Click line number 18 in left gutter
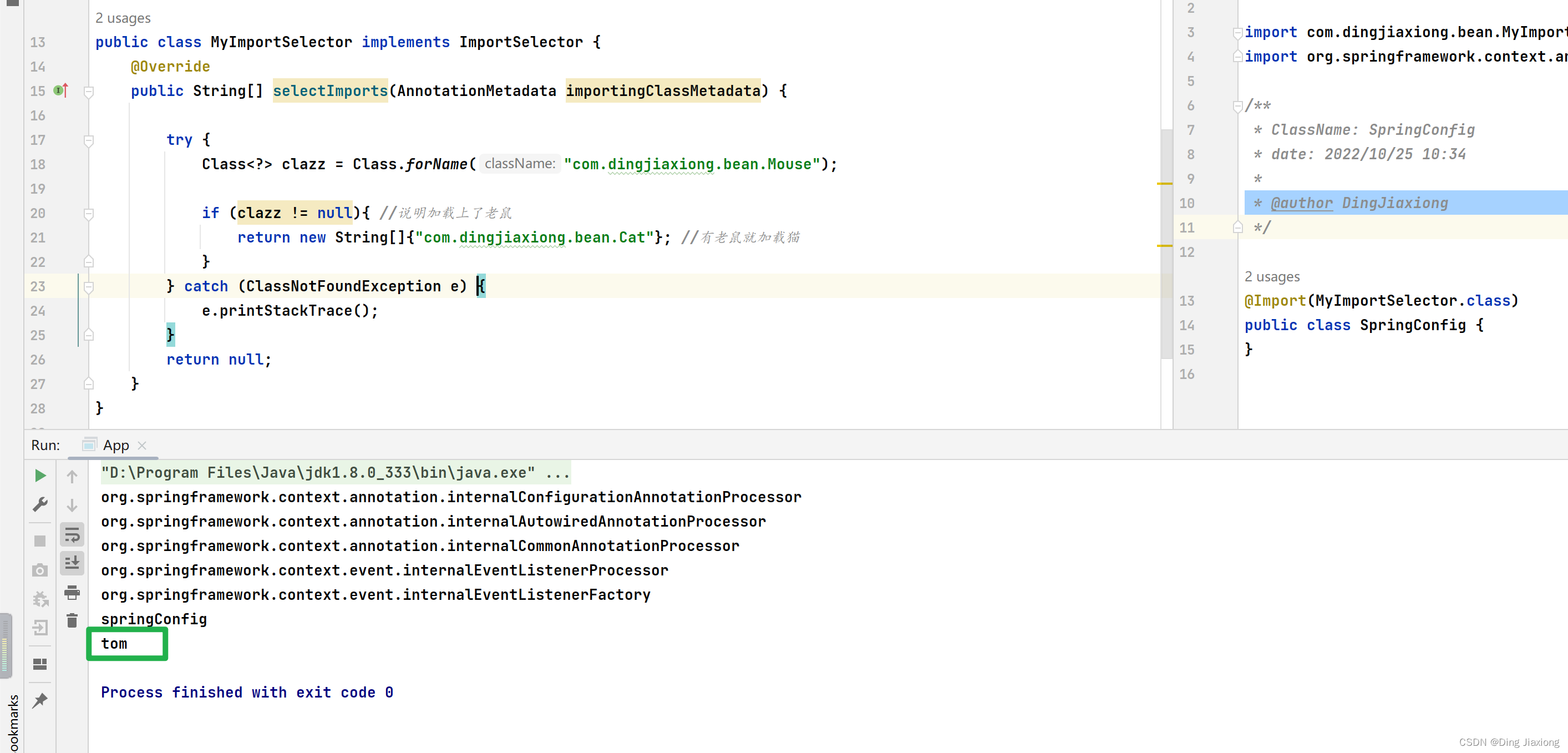Screen dimensions: 1568x753 (x=38, y=164)
